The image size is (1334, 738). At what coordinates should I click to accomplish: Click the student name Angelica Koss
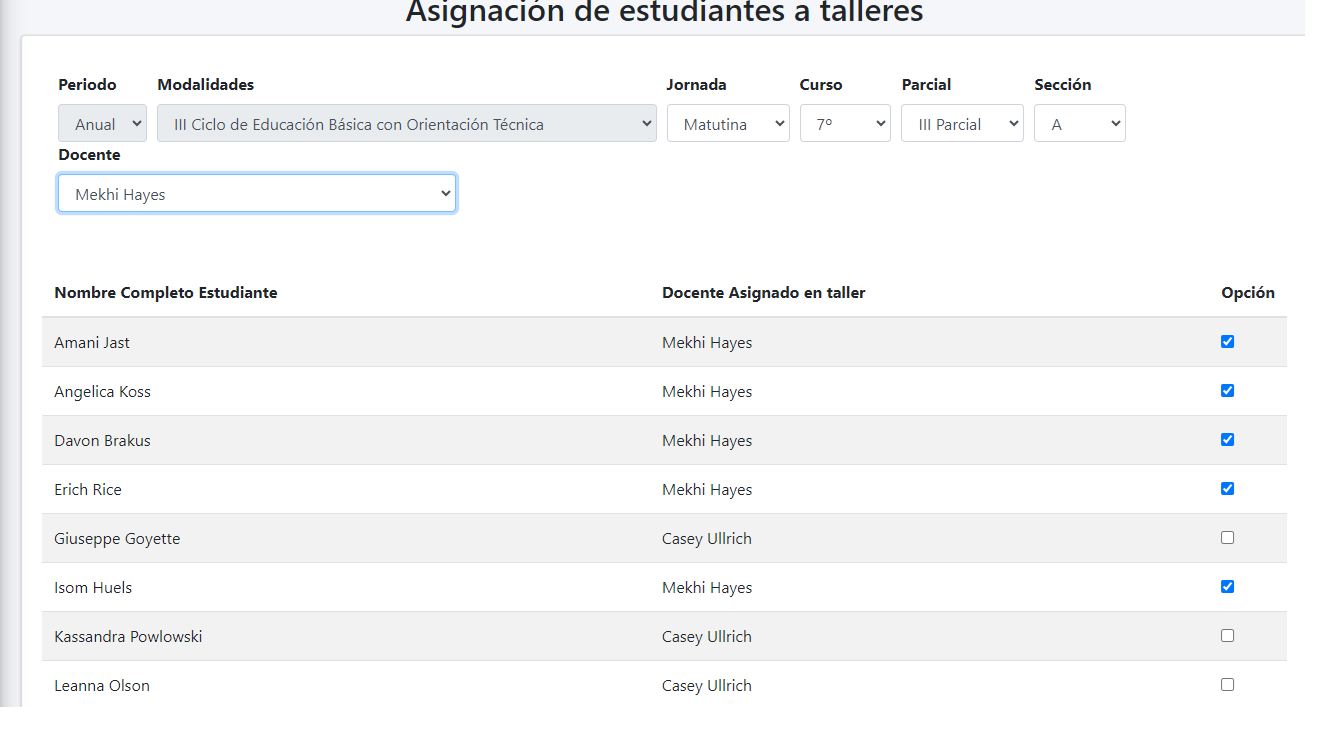[102, 392]
